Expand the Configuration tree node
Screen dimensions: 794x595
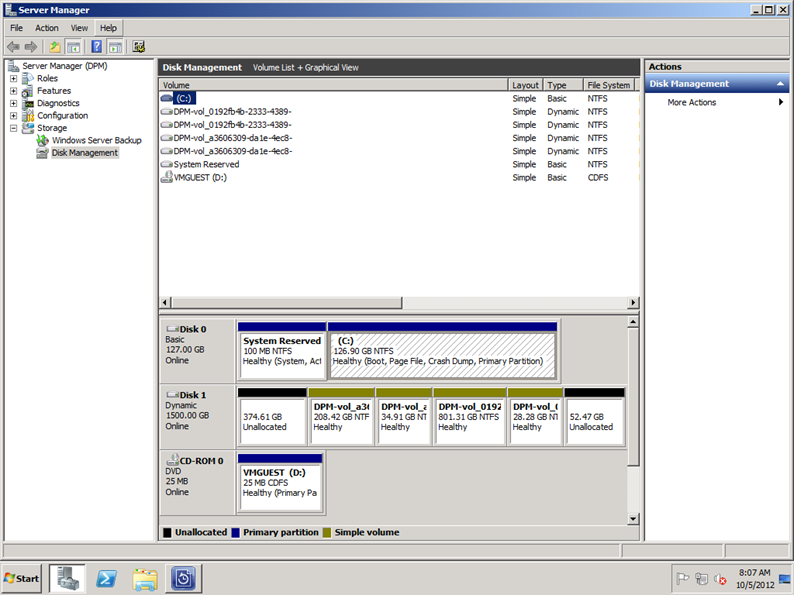click(14, 116)
